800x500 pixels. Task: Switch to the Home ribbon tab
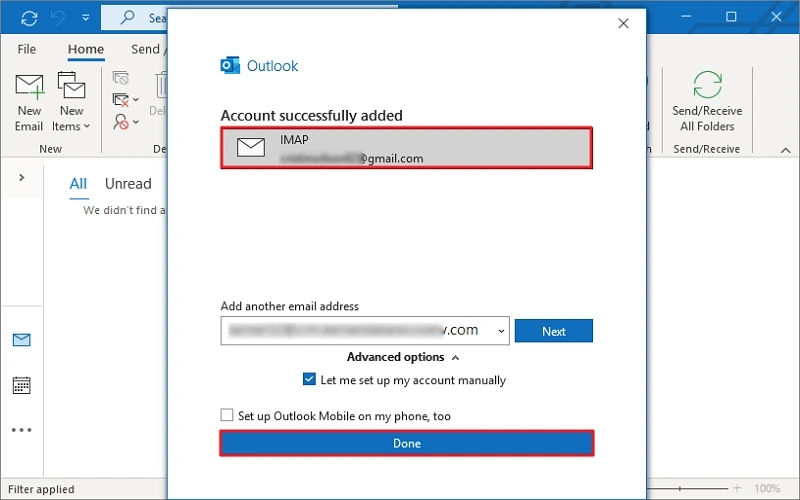tap(86, 49)
